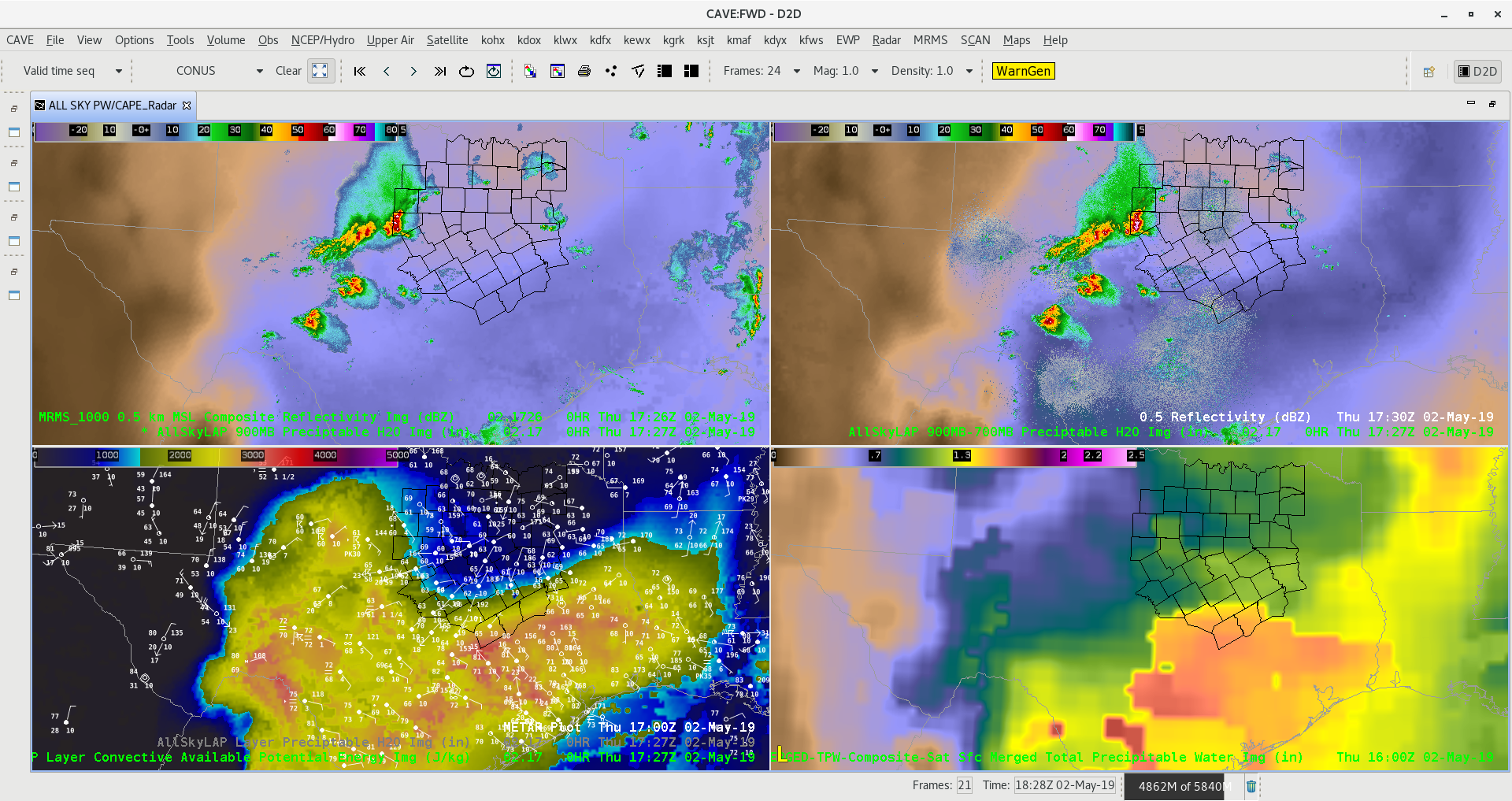
Task: Open loop properties clock icon
Action: click(494, 71)
